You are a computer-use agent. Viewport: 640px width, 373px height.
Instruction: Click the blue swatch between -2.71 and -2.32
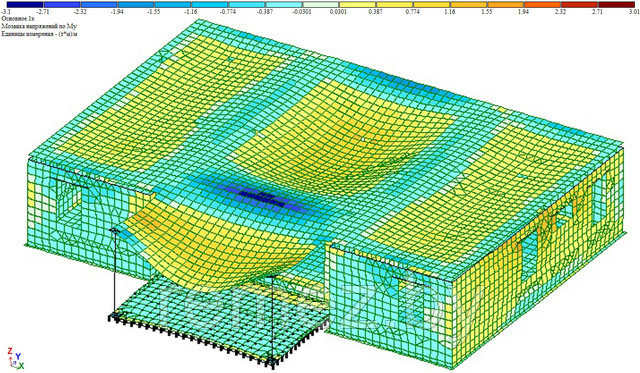61,4
